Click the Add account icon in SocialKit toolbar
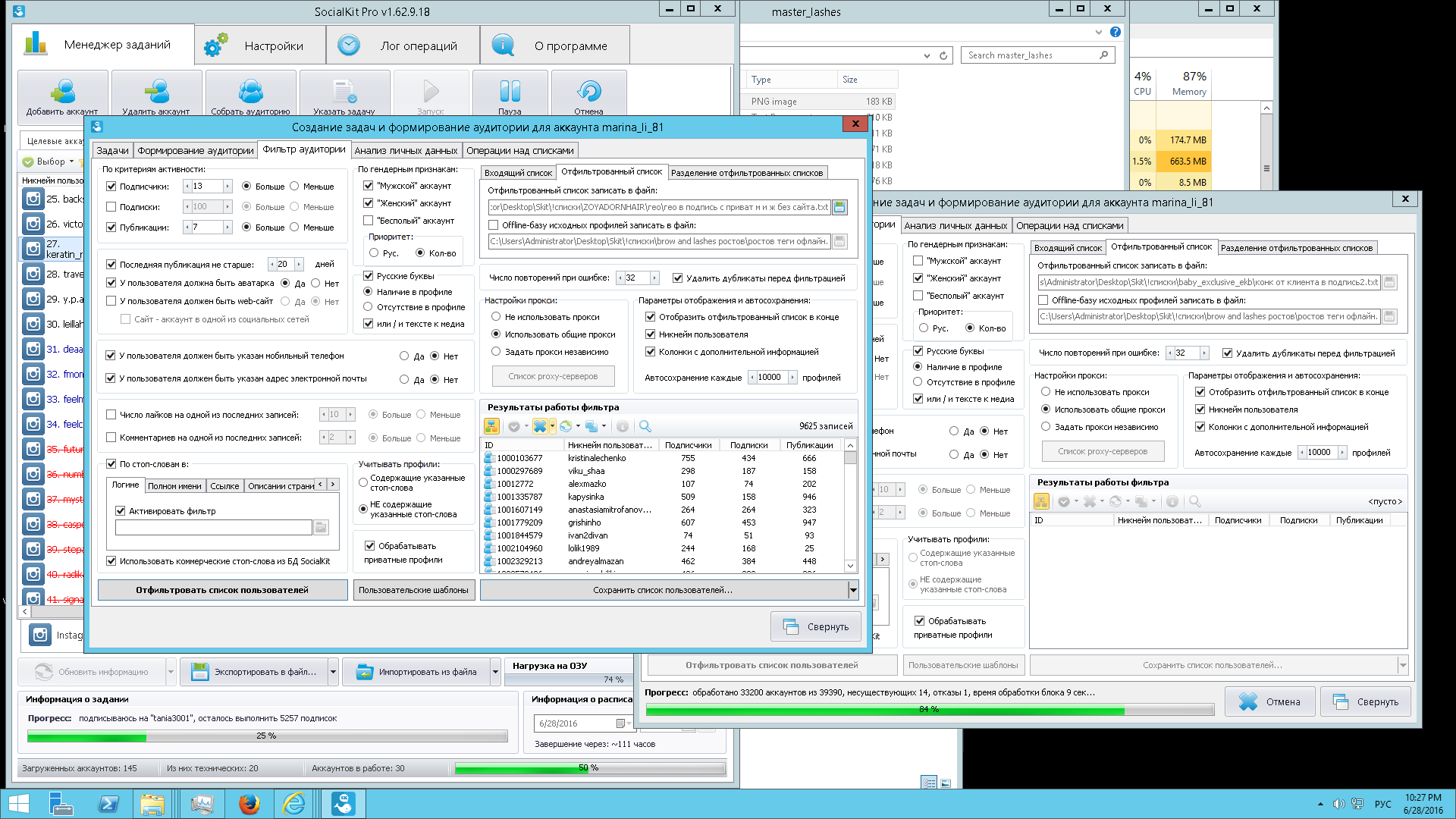1456x819 pixels. tap(62, 91)
